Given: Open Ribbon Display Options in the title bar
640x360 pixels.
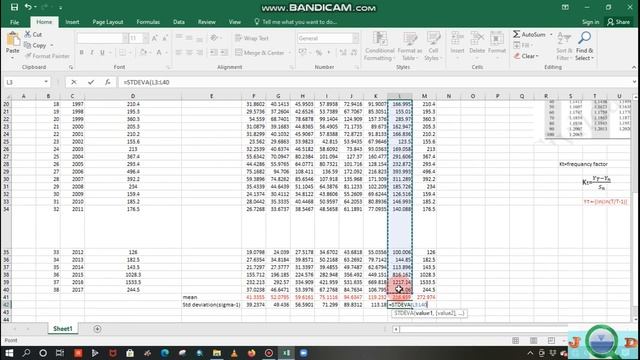Looking at the screenshot, I should point(565,7).
